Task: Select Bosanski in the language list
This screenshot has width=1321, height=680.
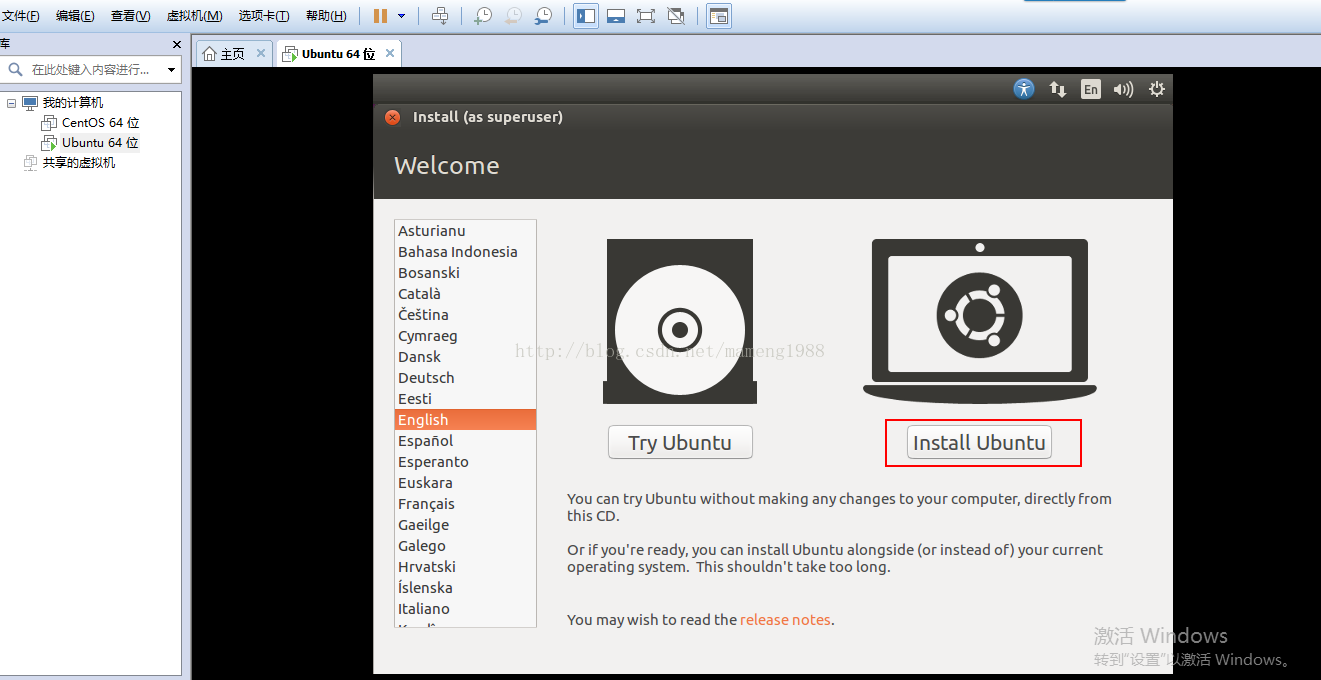Action: (x=466, y=273)
